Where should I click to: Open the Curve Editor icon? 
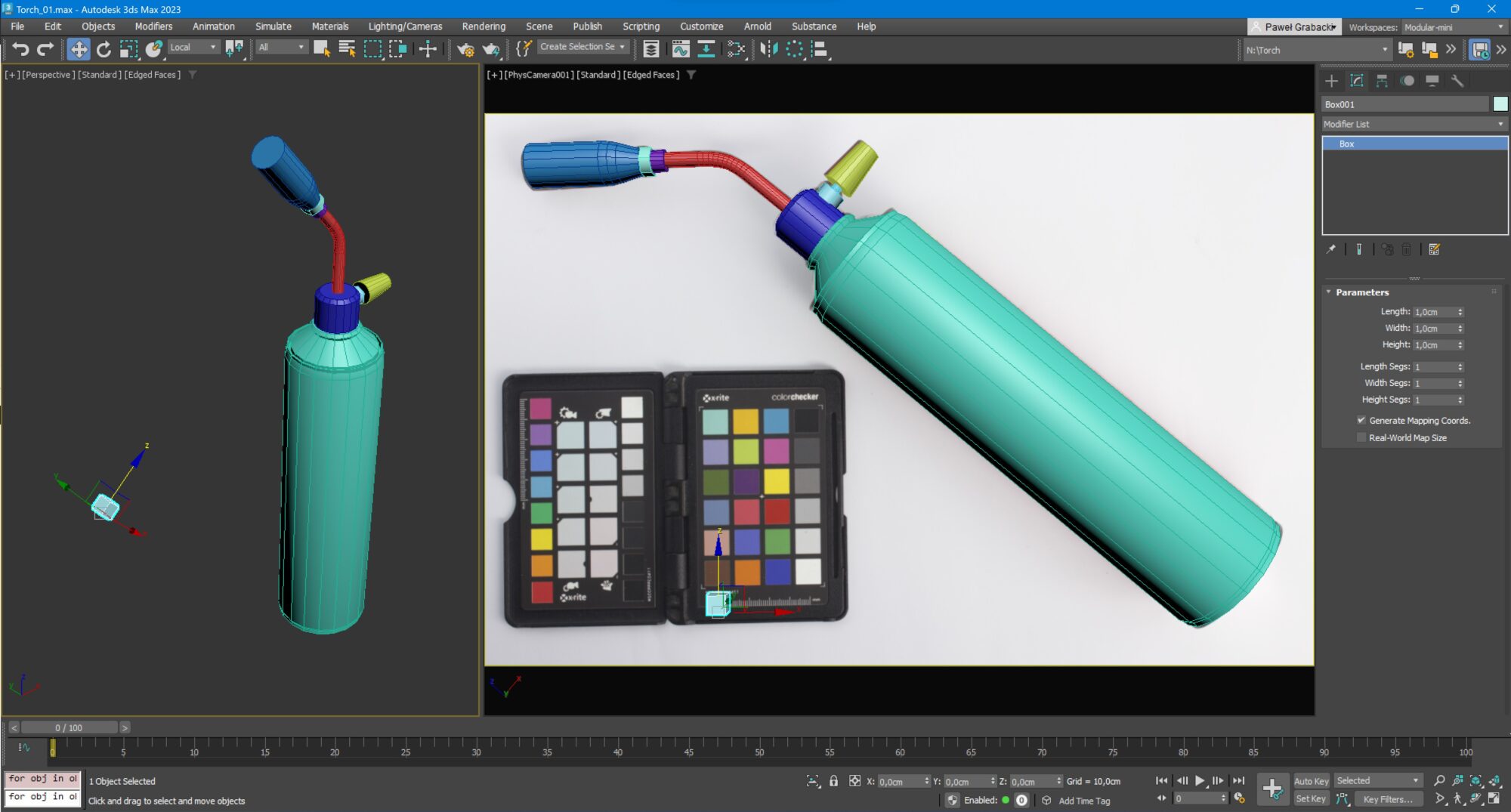click(681, 50)
